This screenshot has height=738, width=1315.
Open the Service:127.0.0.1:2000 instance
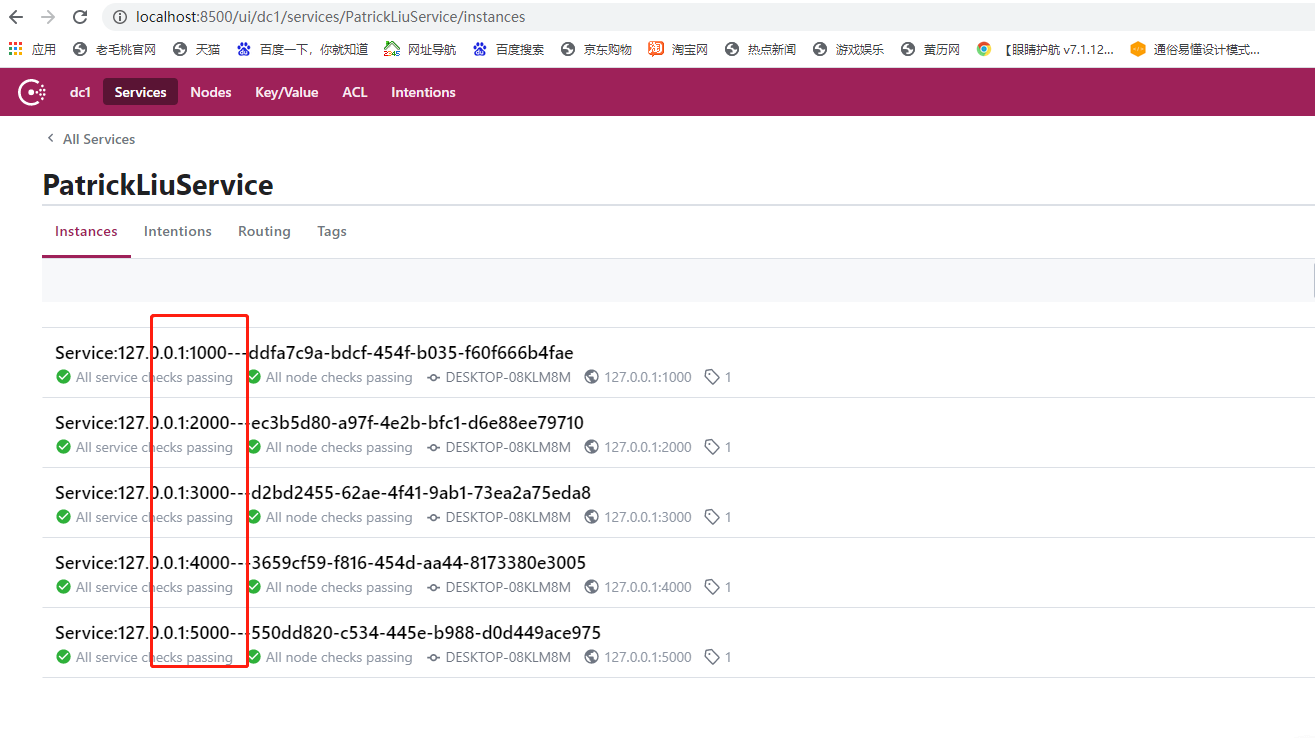tap(319, 422)
